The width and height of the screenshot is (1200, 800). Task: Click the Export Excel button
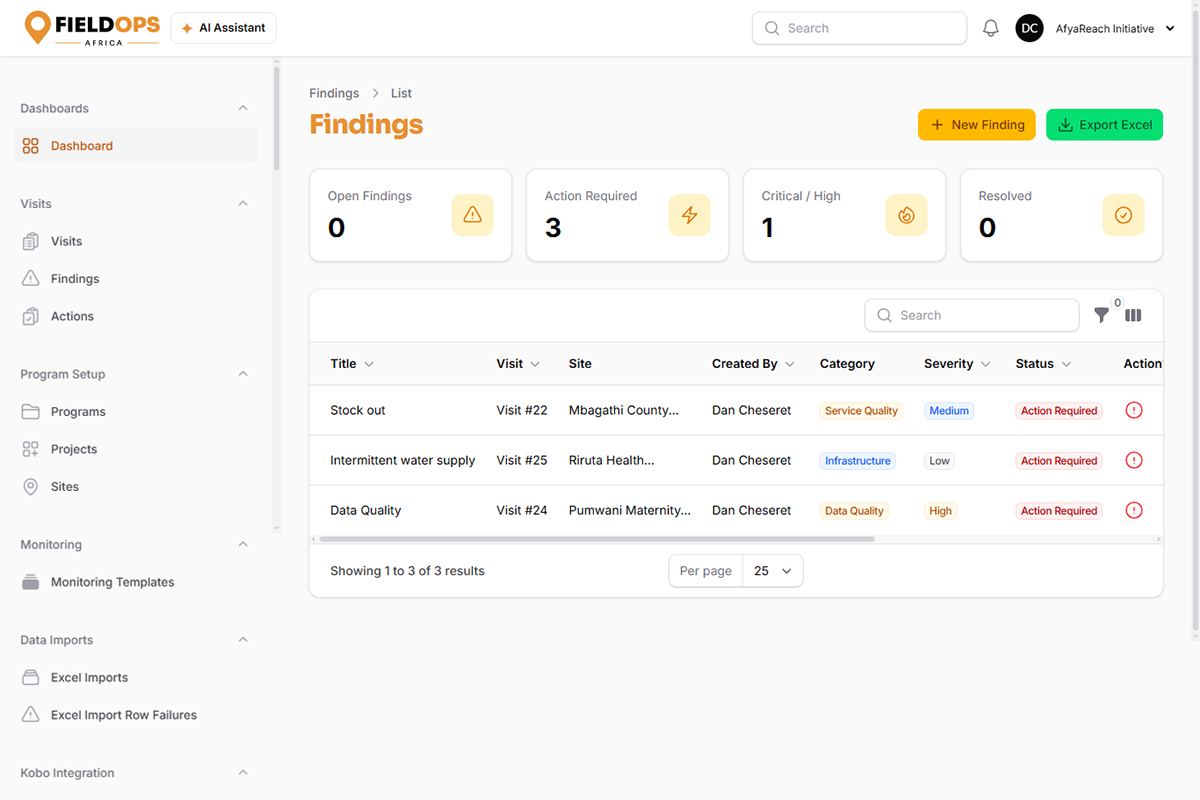tap(1105, 125)
